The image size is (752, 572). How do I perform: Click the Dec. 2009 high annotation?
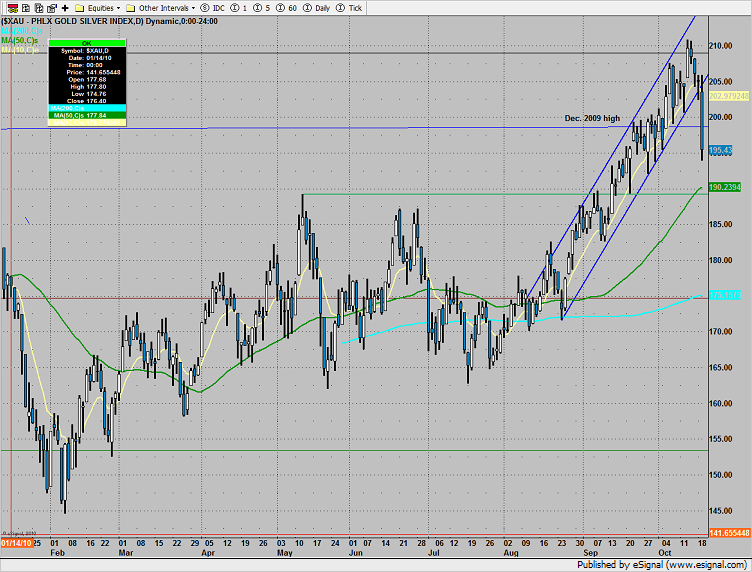click(x=590, y=118)
